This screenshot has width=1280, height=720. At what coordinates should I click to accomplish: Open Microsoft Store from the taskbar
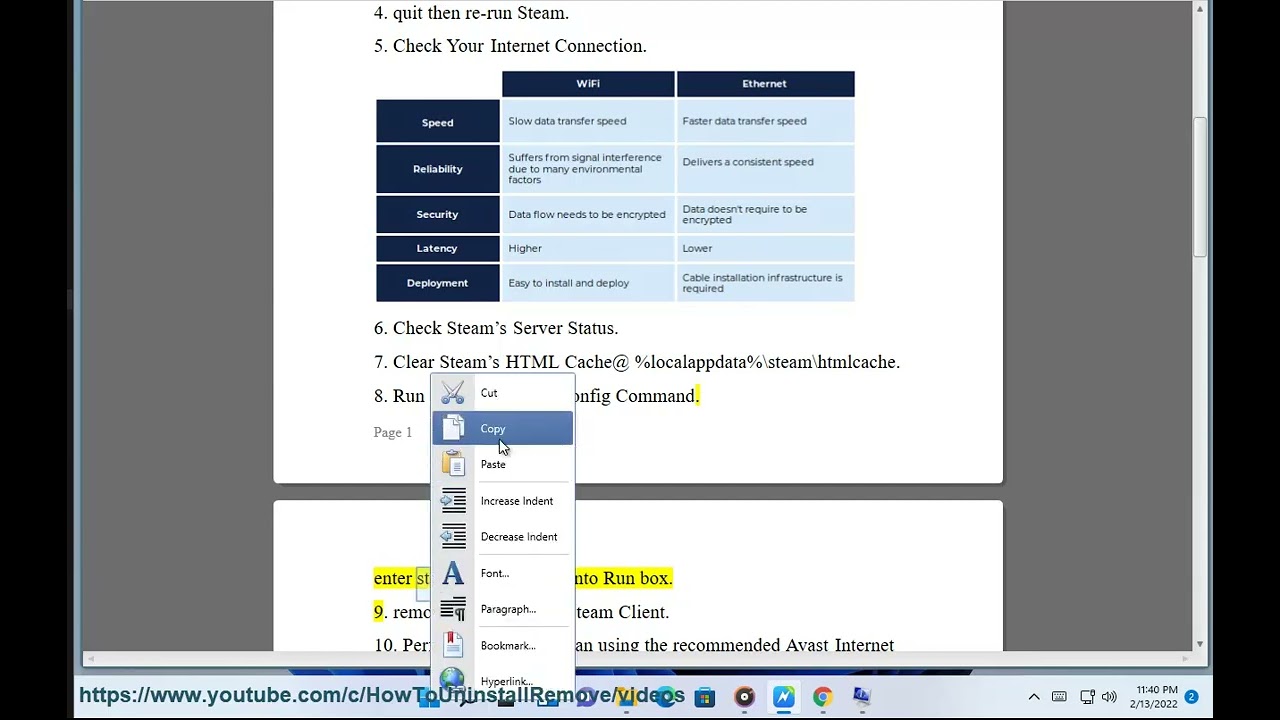coord(705,697)
